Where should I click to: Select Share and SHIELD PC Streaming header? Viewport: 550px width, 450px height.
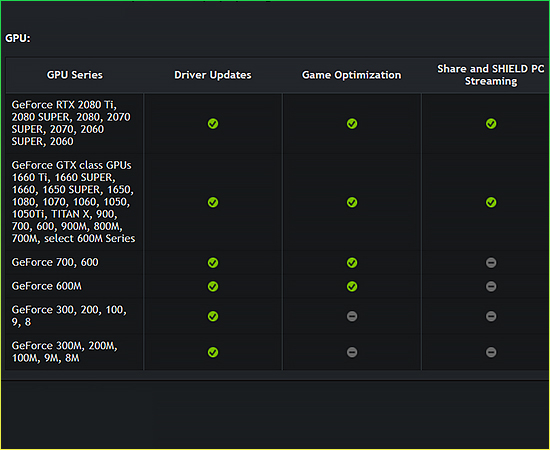pos(490,75)
